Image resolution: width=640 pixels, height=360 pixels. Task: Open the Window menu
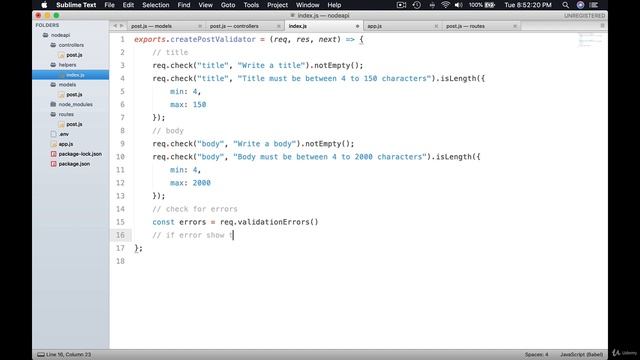(x=307, y=5)
